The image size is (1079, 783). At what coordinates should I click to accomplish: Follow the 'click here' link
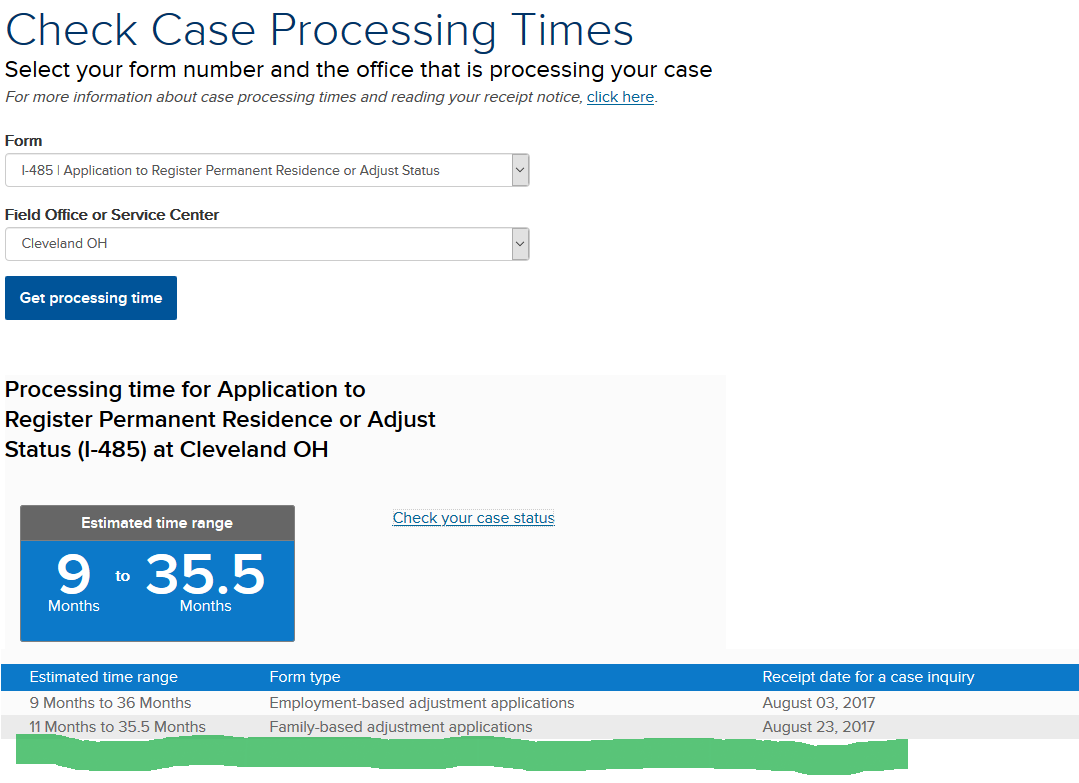click(620, 97)
